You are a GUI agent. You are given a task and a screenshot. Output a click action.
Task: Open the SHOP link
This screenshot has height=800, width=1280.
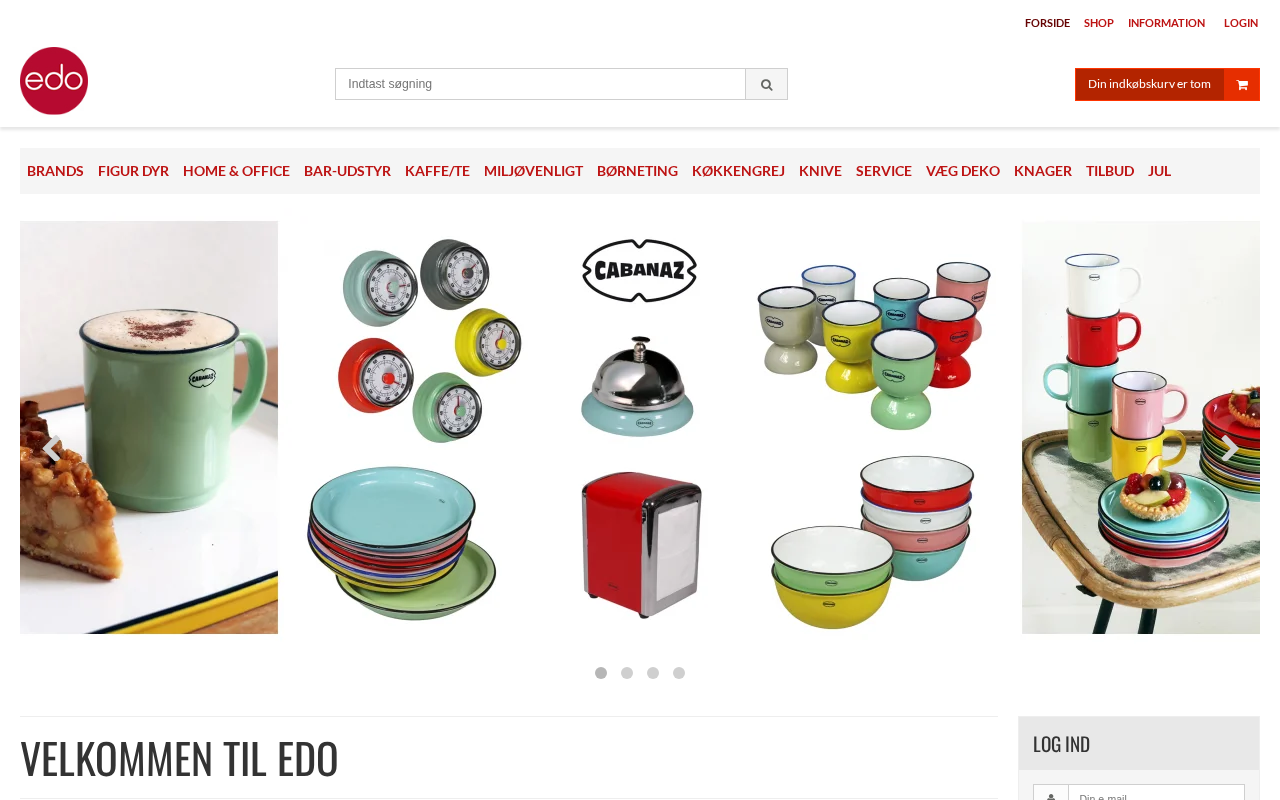(1098, 23)
